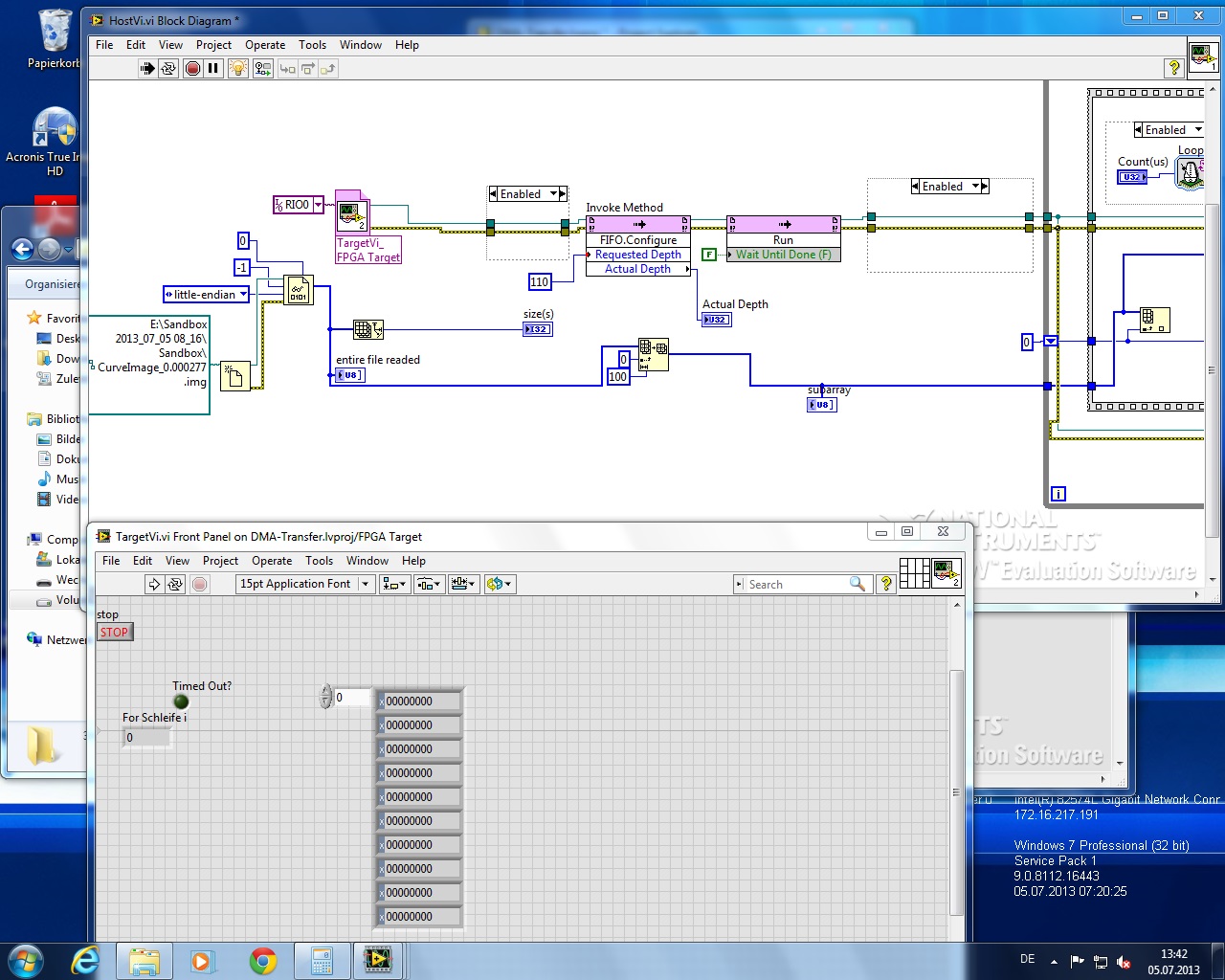Run the TargetVi front panel
1225x980 pixels.
click(x=153, y=584)
